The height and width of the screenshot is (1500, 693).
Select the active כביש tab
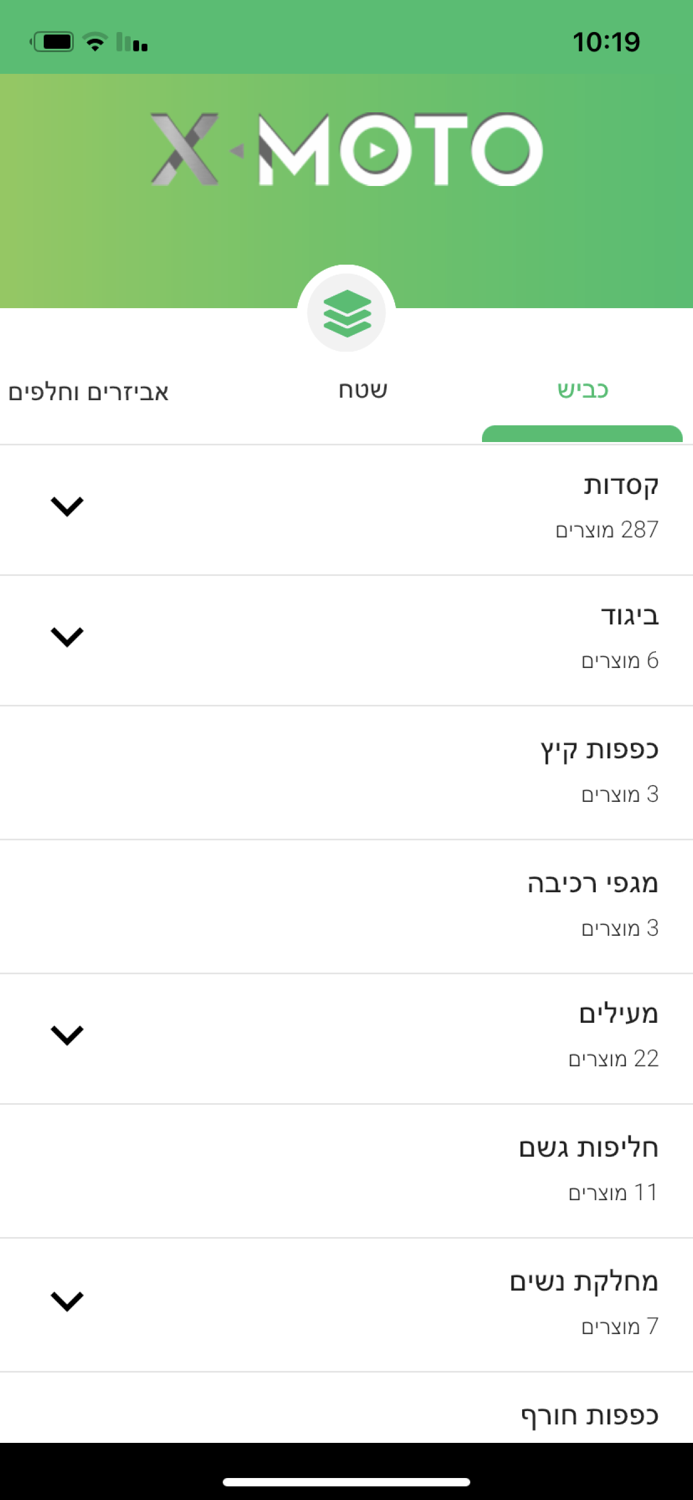tap(581, 388)
